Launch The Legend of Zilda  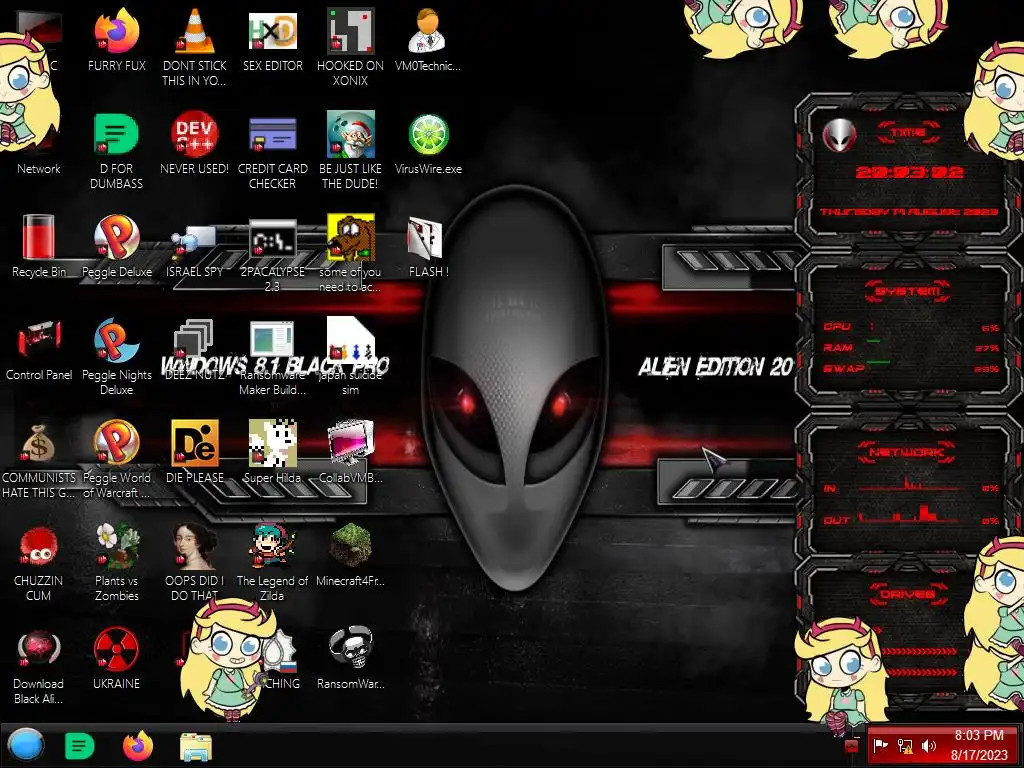pyautogui.click(x=272, y=546)
